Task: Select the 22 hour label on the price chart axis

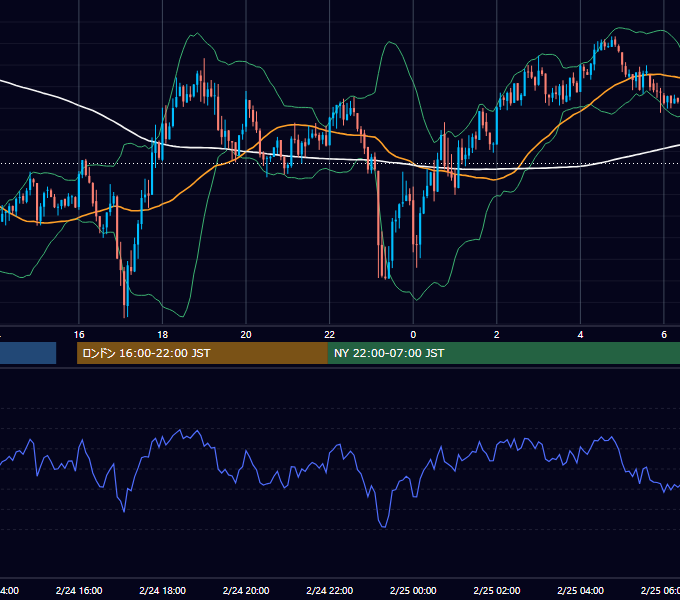Action: [x=330, y=335]
